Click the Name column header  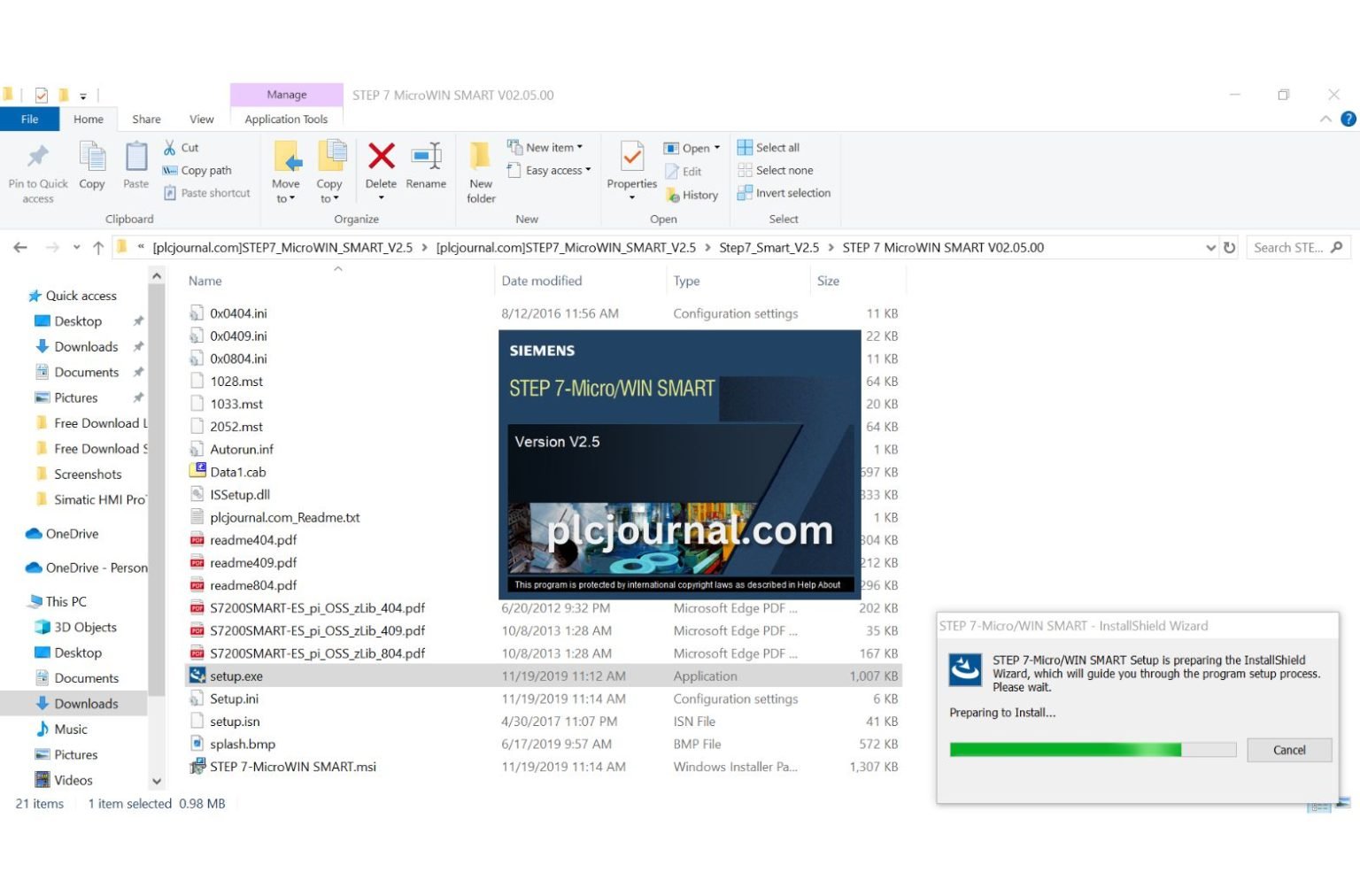205,281
